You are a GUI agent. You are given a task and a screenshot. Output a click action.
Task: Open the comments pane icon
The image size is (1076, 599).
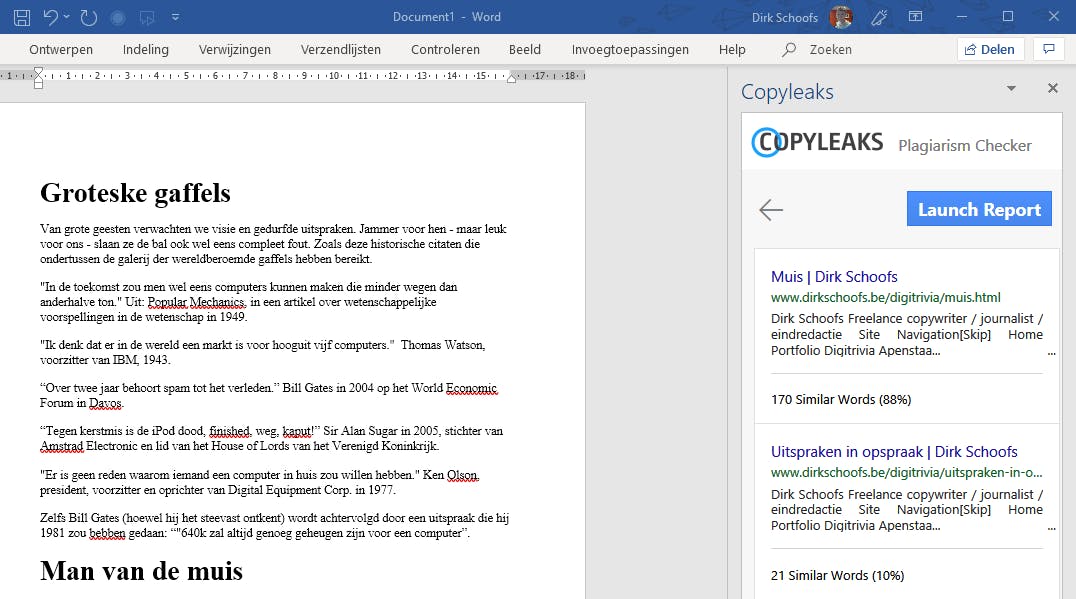[1048, 49]
